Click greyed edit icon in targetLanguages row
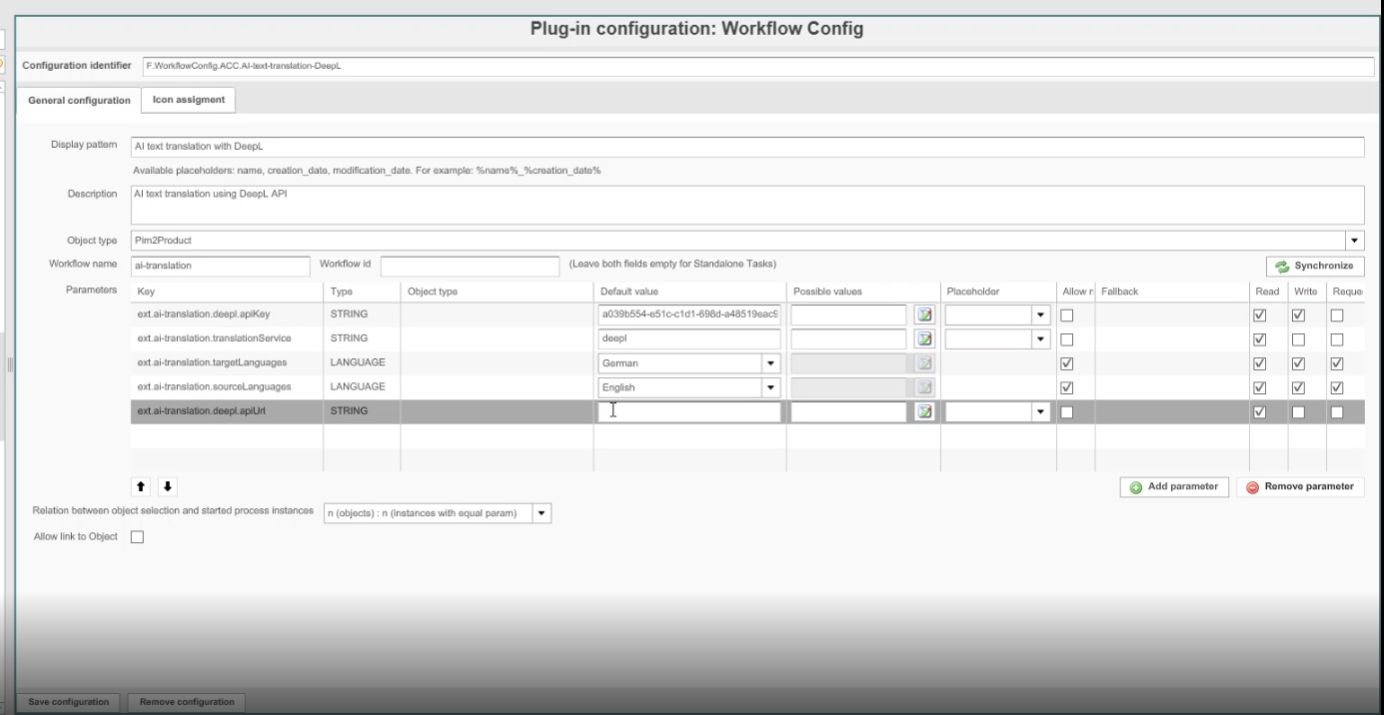Image resolution: width=1384 pixels, height=715 pixels. (x=925, y=363)
